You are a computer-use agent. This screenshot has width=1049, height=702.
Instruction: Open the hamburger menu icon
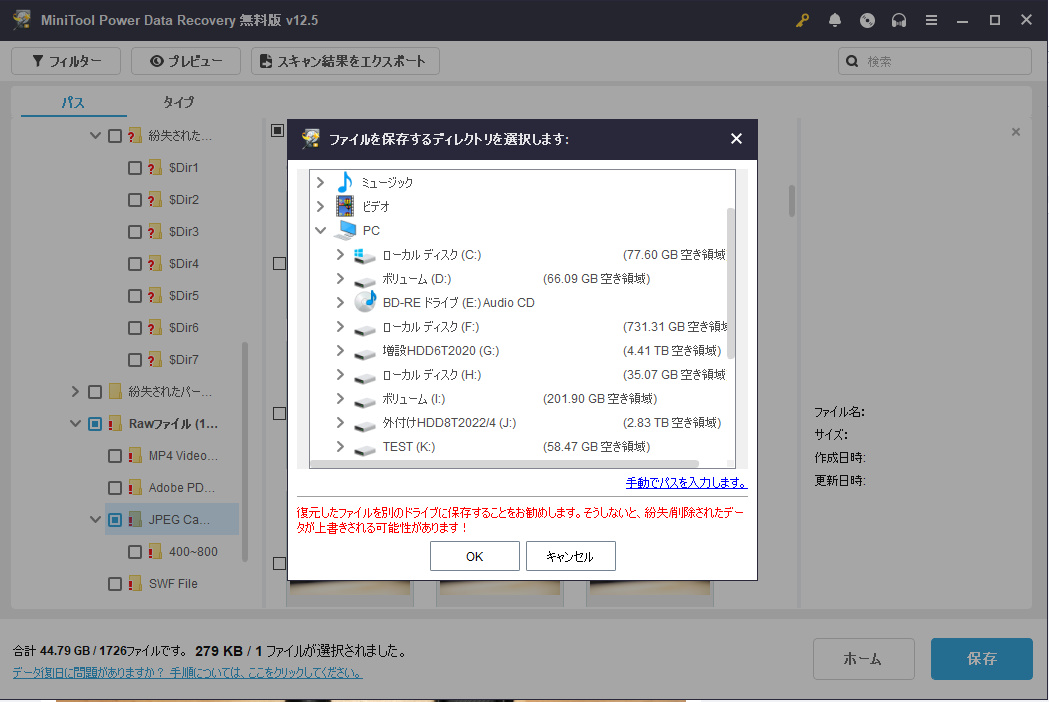pos(931,21)
